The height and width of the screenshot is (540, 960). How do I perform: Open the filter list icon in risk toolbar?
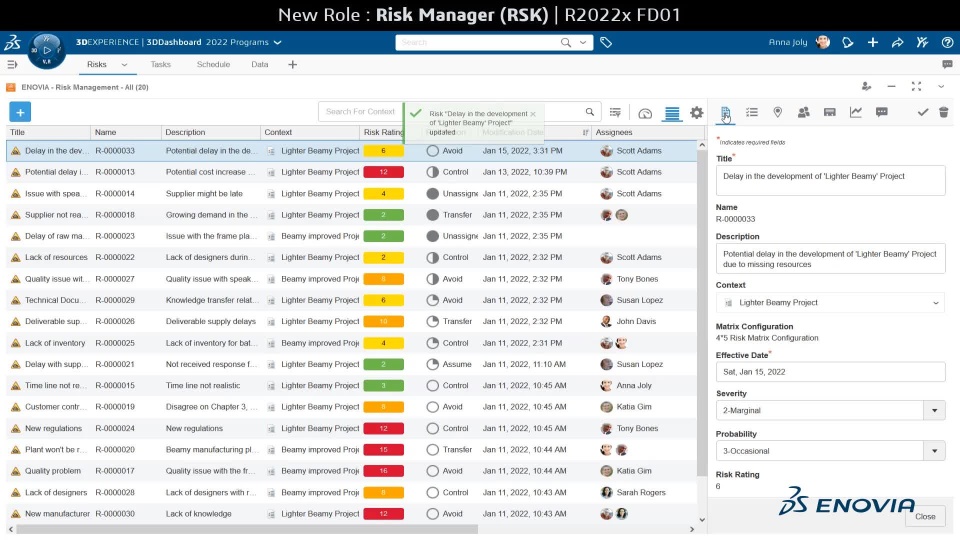coord(615,113)
